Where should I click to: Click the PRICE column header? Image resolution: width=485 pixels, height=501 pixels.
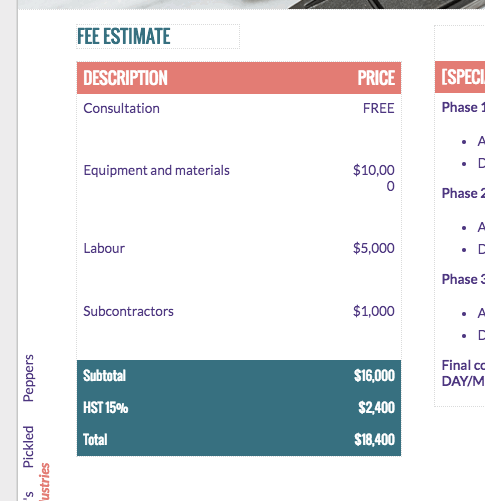[376, 78]
